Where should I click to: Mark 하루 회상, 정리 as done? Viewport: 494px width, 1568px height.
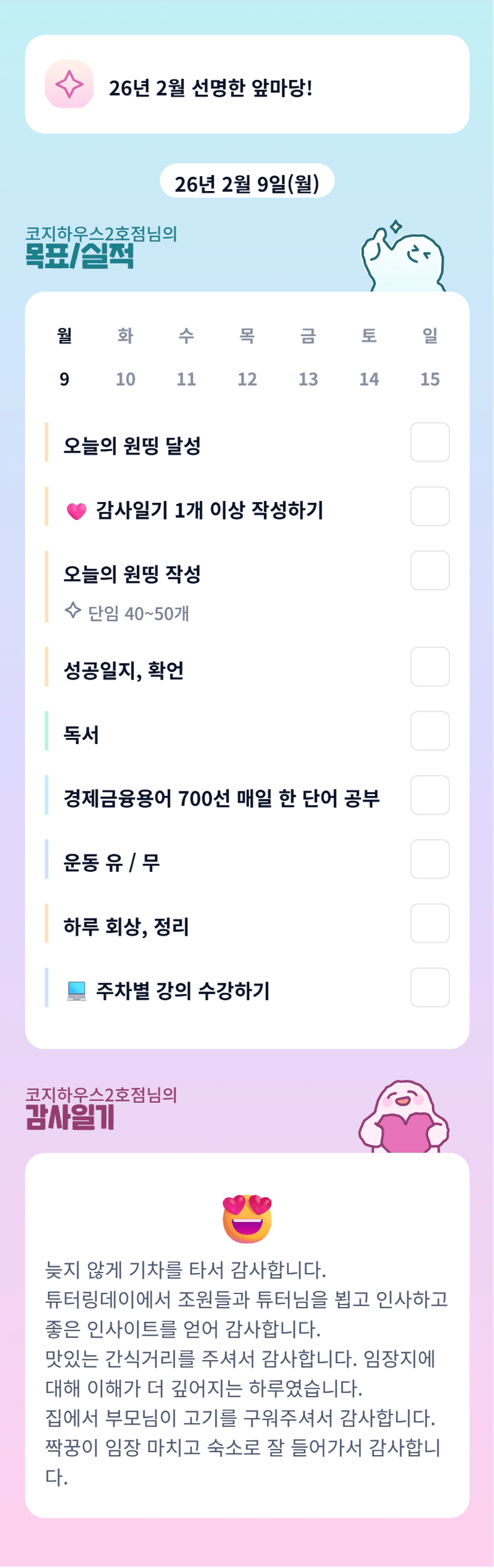click(x=429, y=923)
